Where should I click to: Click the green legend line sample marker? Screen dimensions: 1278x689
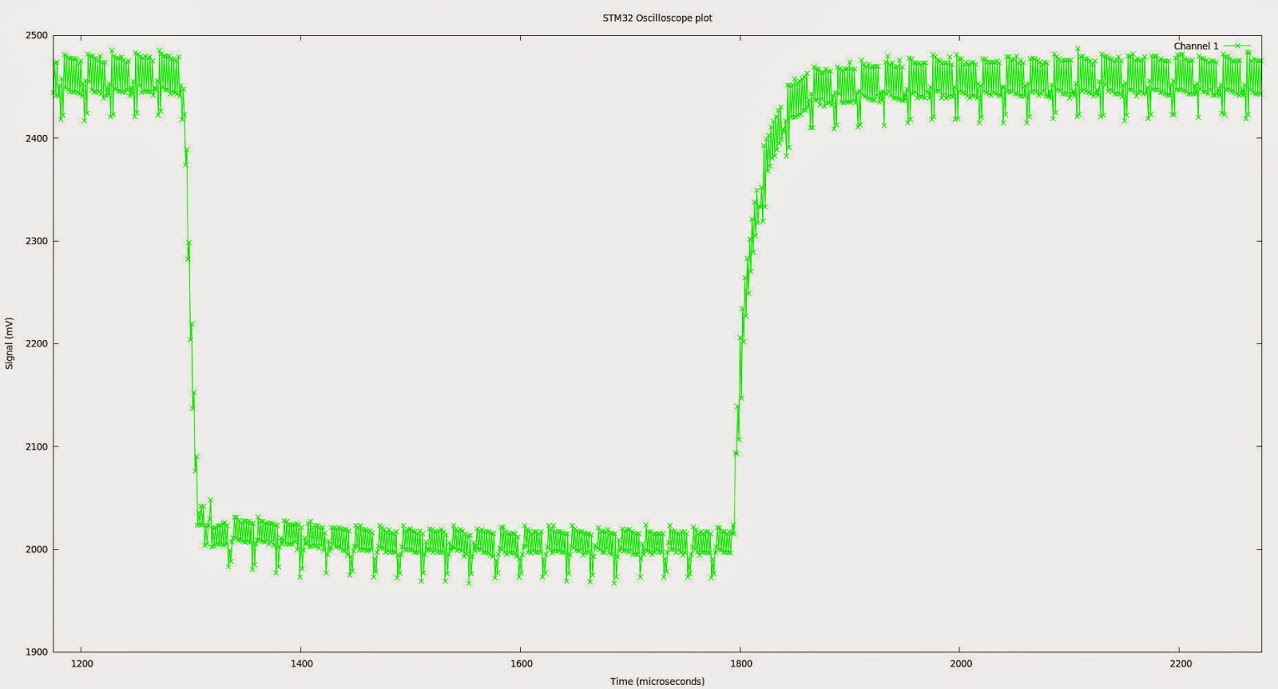coord(1236,46)
